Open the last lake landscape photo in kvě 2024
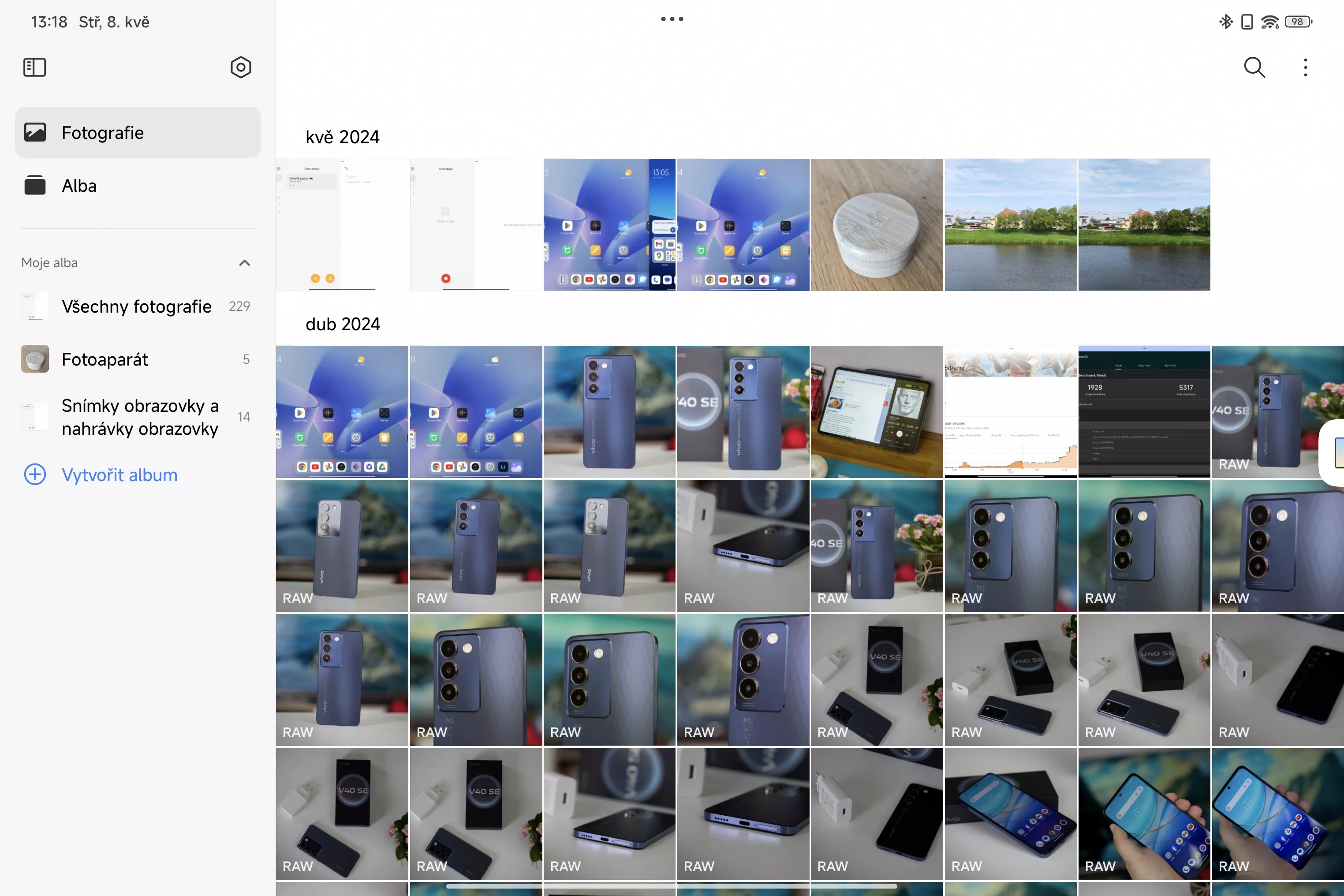 1144,224
